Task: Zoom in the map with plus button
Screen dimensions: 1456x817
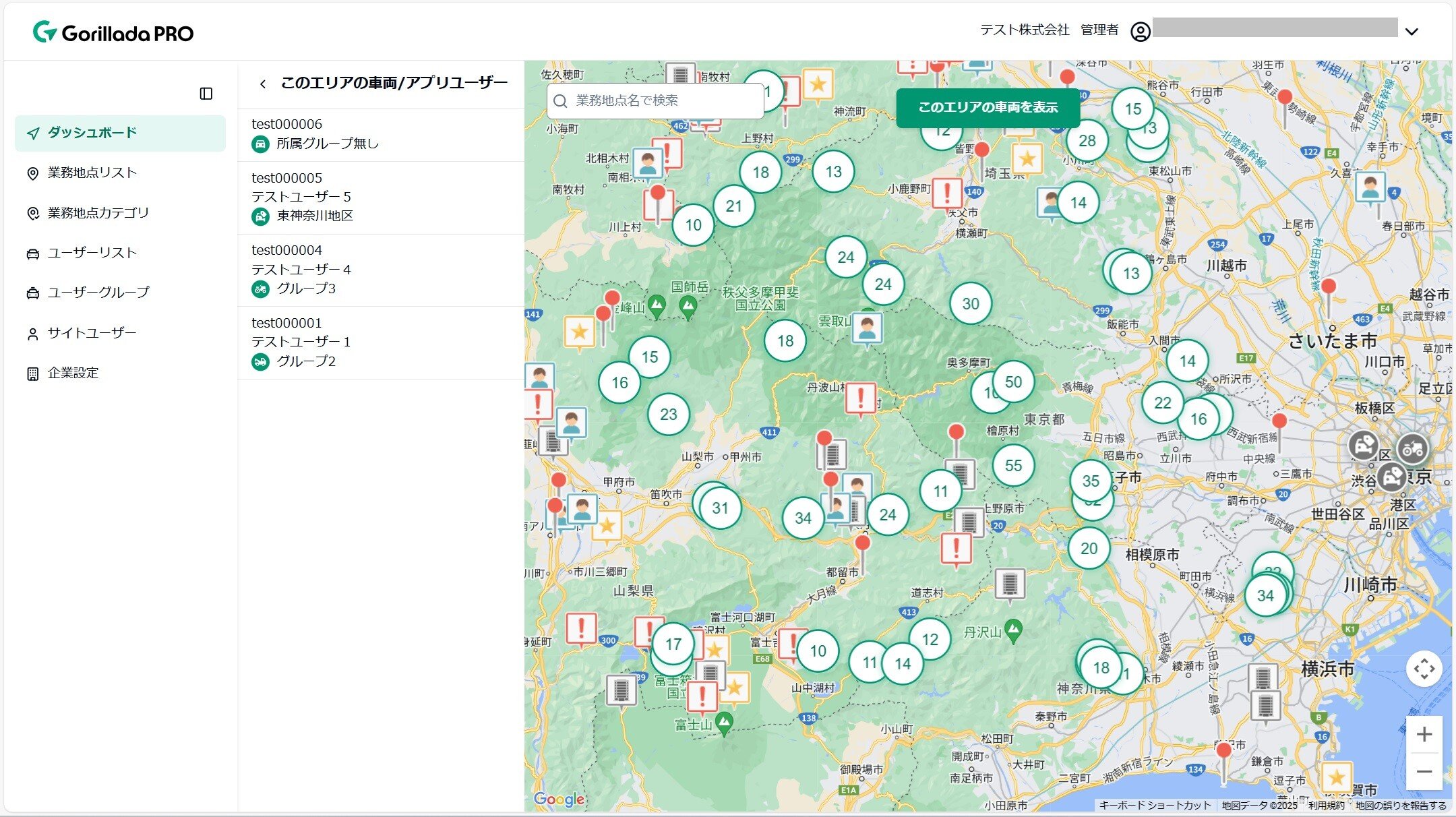Action: (1424, 734)
